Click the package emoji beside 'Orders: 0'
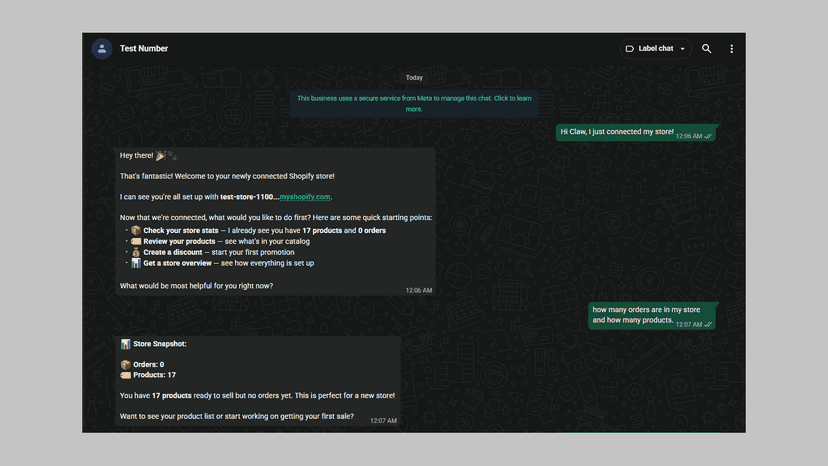The width and height of the screenshot is (828, 466). [125, 365]
